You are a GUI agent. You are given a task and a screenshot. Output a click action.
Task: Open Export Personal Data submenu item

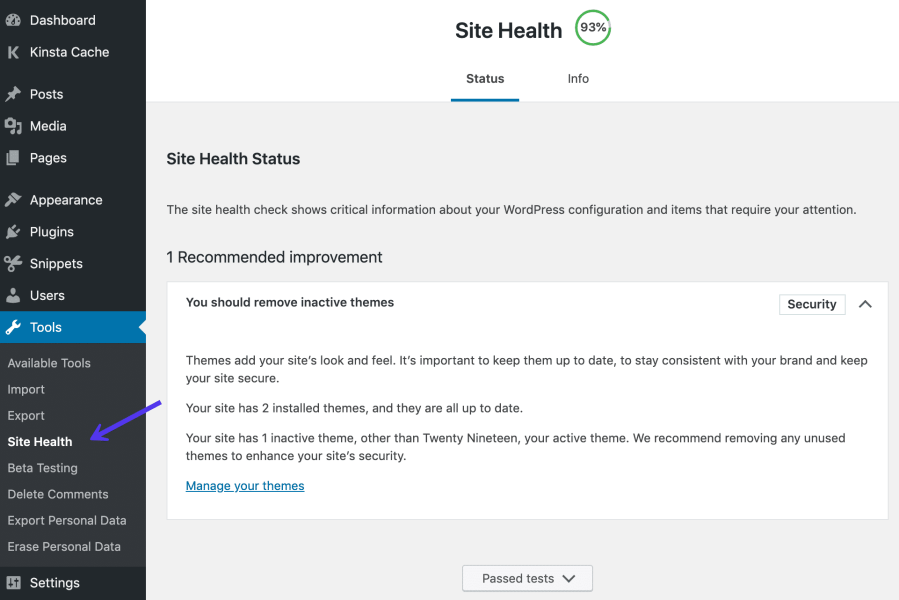[67, 520]
